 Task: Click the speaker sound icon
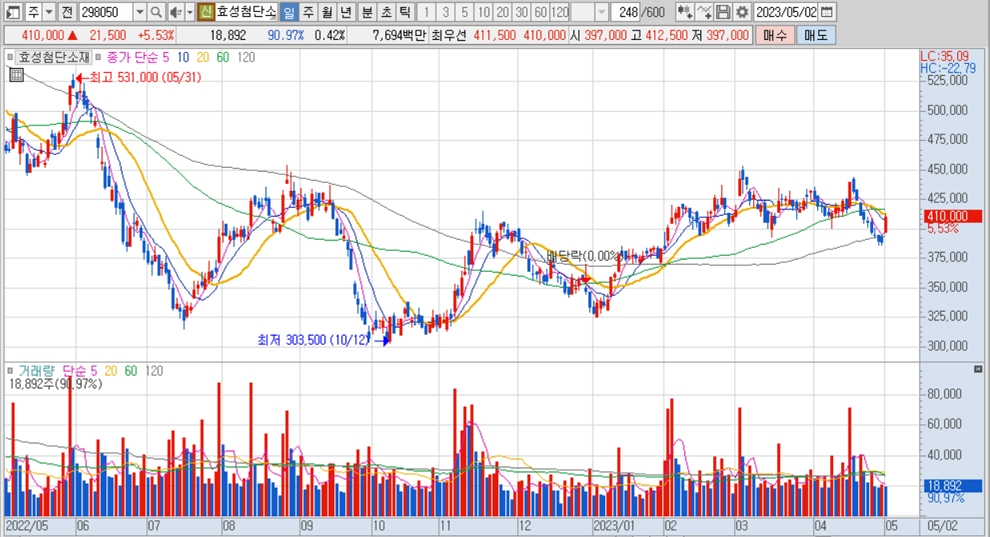tap(176, 12)
